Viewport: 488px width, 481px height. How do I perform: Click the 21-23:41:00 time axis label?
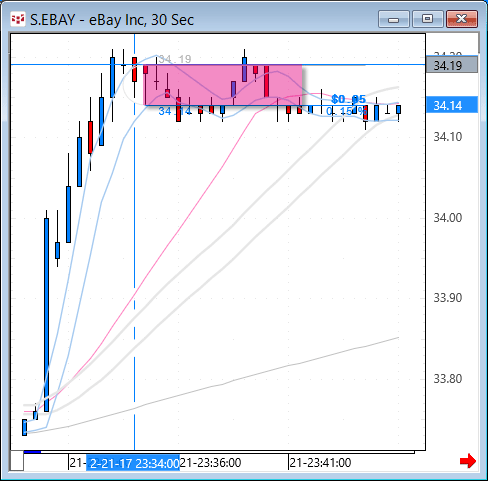(x=320, y=463)
